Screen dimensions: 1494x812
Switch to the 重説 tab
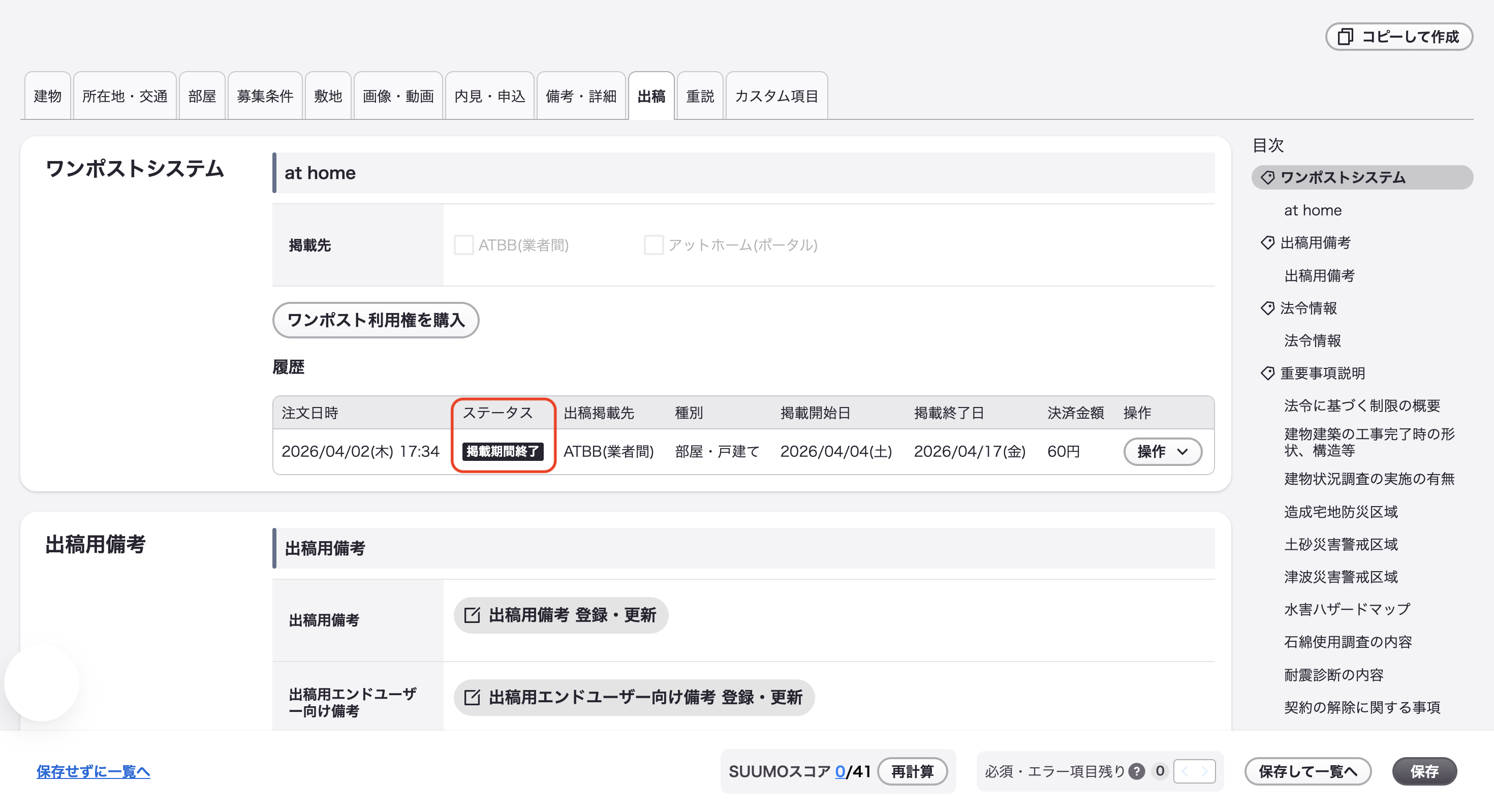pos(700,96)
